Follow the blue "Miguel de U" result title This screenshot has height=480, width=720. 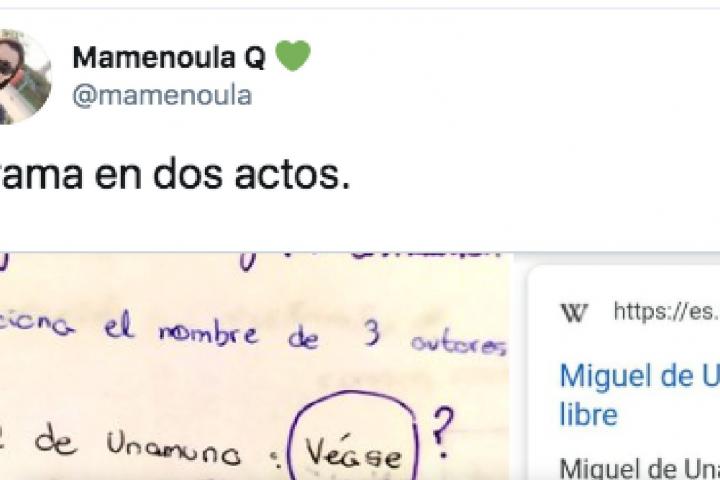click(x=639, y=376)
